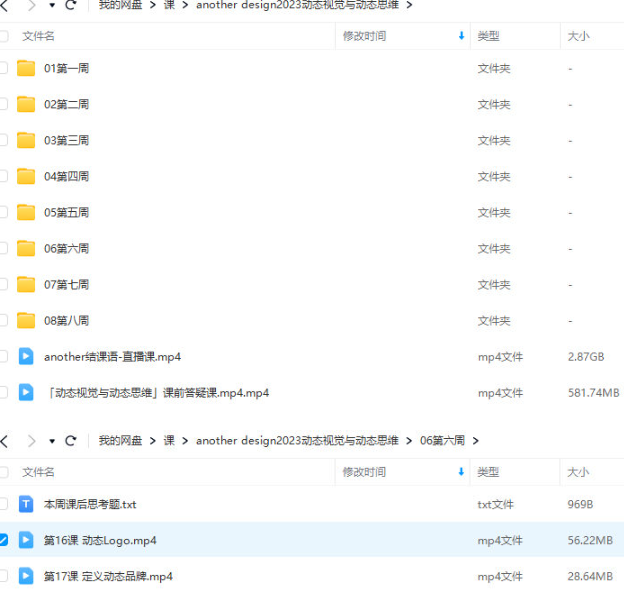Viewport: 624px width, 589px height.
Task: Go back using upper panel back arrow
Action: [x=4, y=5]
